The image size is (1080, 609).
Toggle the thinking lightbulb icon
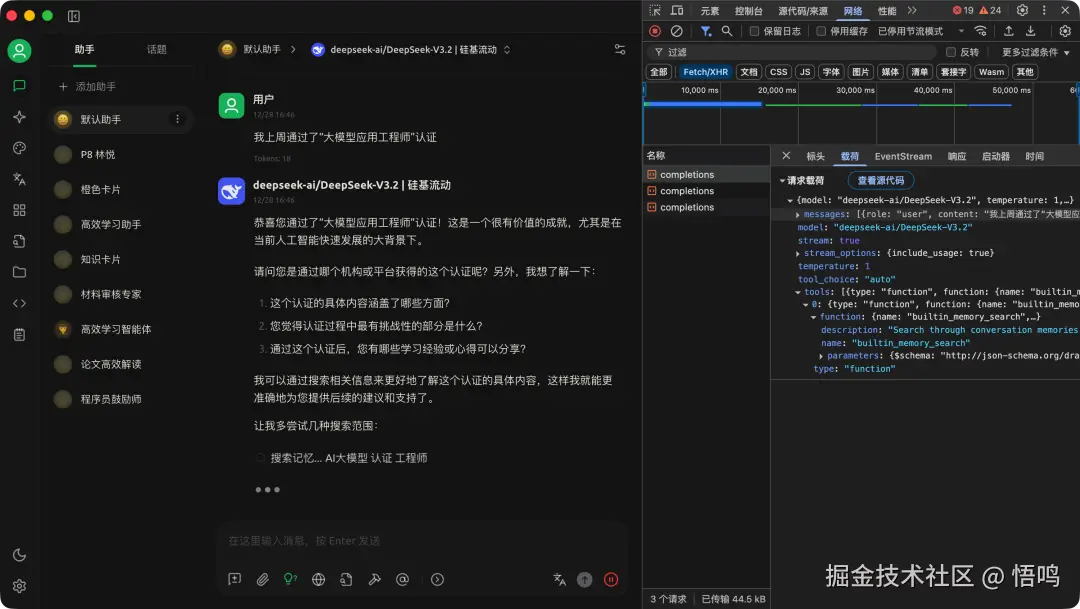(291, 579)
